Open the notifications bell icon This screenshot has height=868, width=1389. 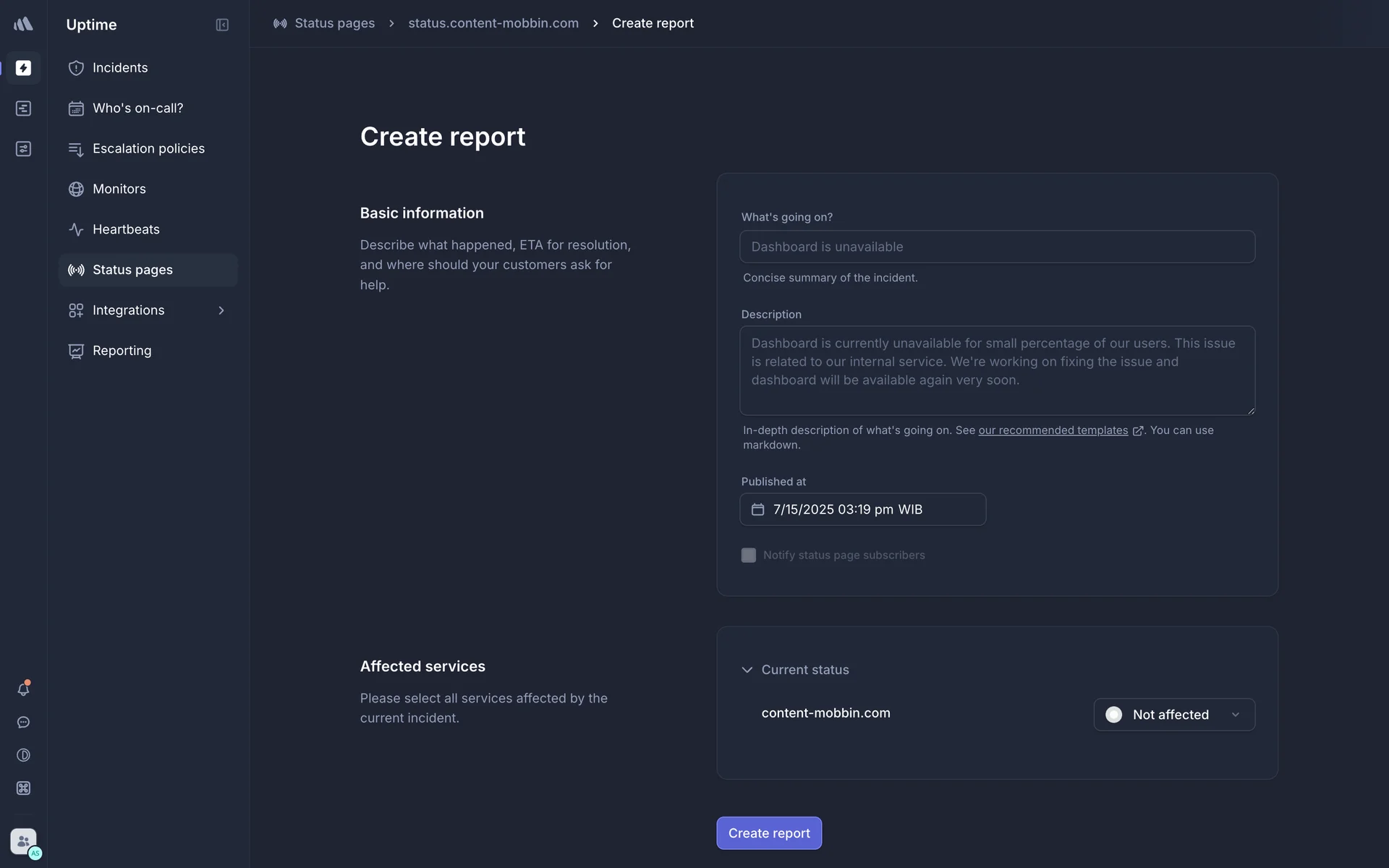[x=23, y=689]
